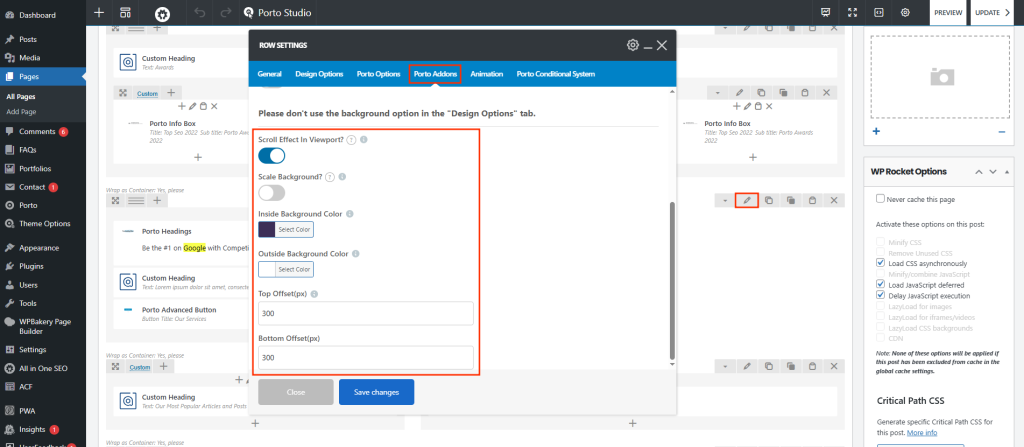The height and width of the screenshot is (447, 1024).
Task: Switch to Design Options tab
Action: pos(319,74)
